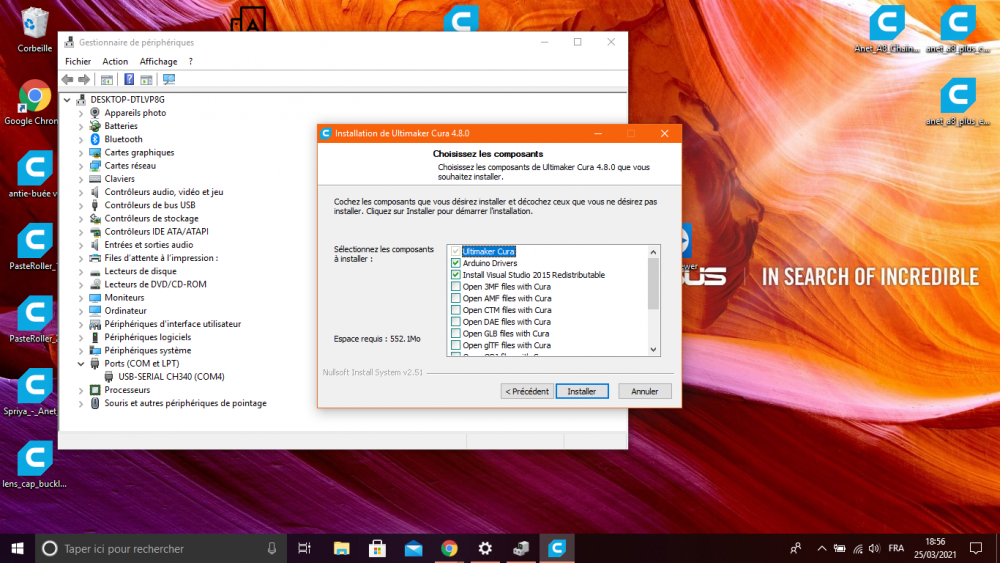This screenshot has height=563, width=1000.
Task: Expand Souris et autres périphériques de pointage
Action: [x=81, y=403]
